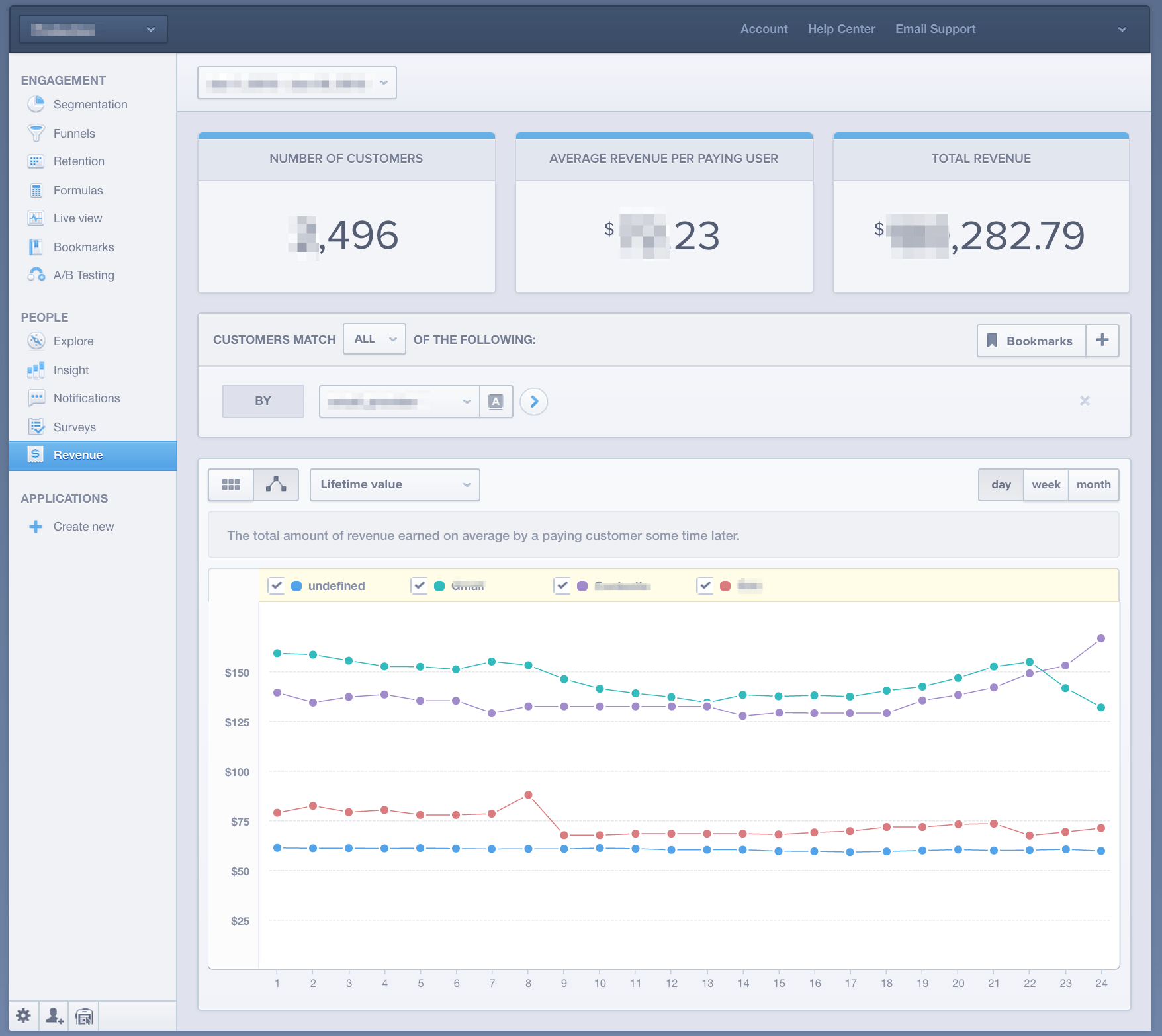1162x1036 pixels.
Task: Open Email Support link
Action: pyautogui.click(x=935, y=29)
